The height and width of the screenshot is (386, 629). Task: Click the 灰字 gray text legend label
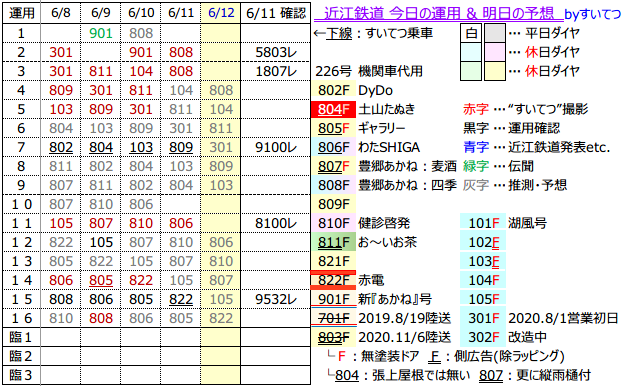pyautogui.click(x=476, y=185)
